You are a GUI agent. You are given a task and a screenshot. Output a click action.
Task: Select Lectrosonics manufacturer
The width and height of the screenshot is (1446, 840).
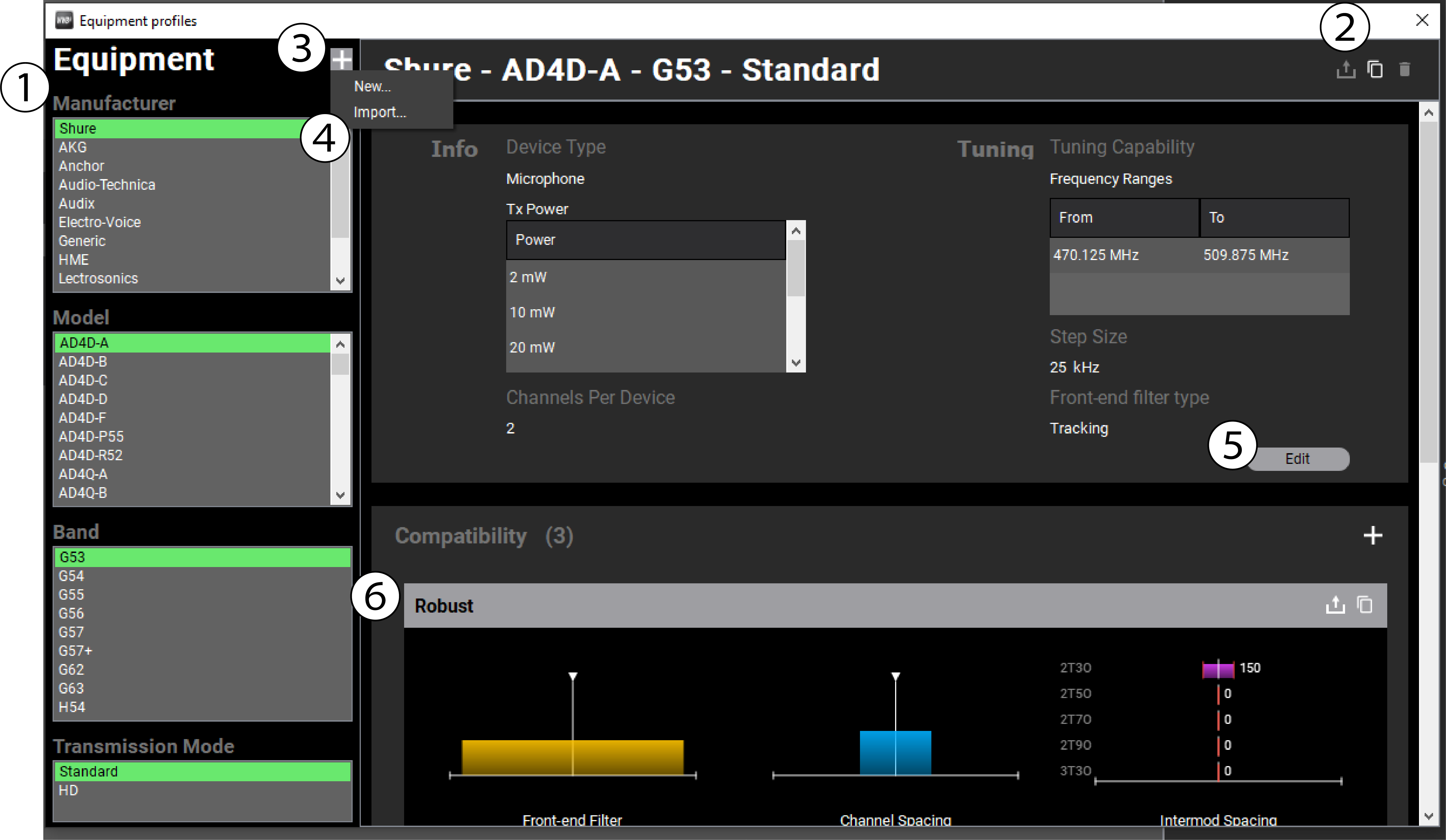click(x=192, y=278)
